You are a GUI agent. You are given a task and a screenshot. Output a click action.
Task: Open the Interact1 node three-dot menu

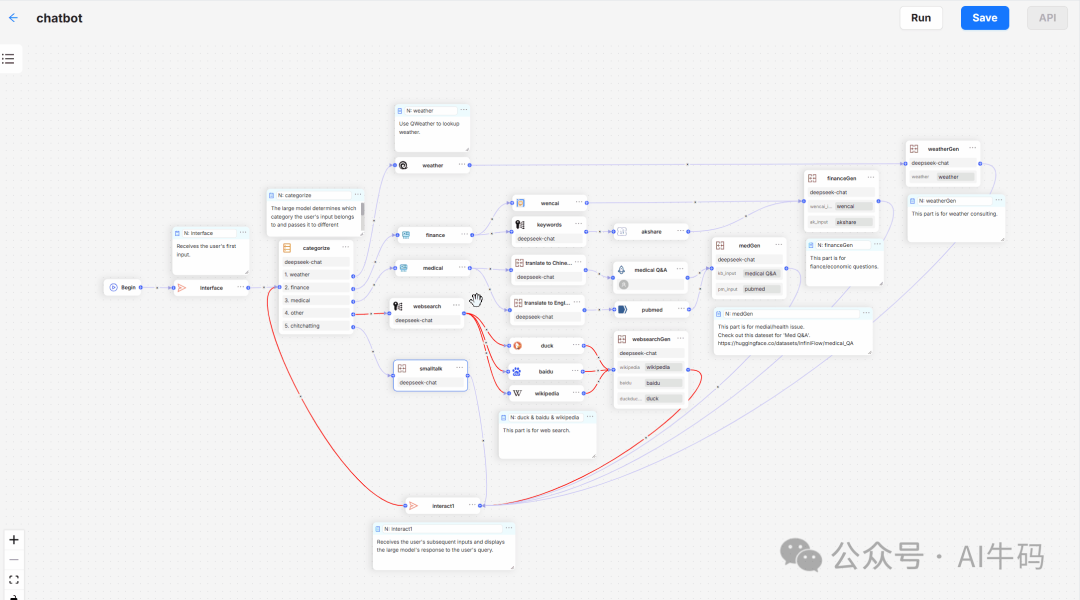472,505
